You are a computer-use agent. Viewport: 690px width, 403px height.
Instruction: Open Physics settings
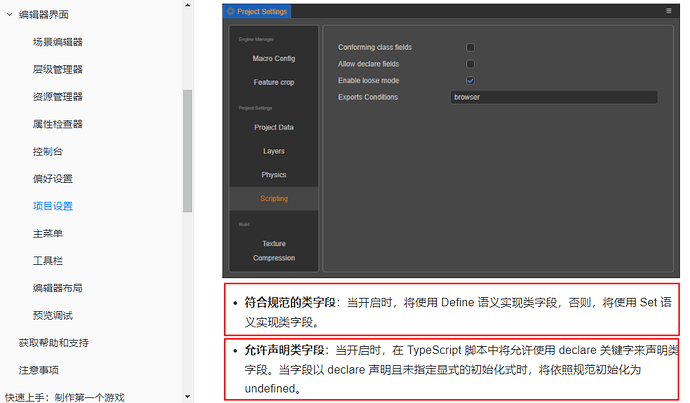tap(274, 175)
